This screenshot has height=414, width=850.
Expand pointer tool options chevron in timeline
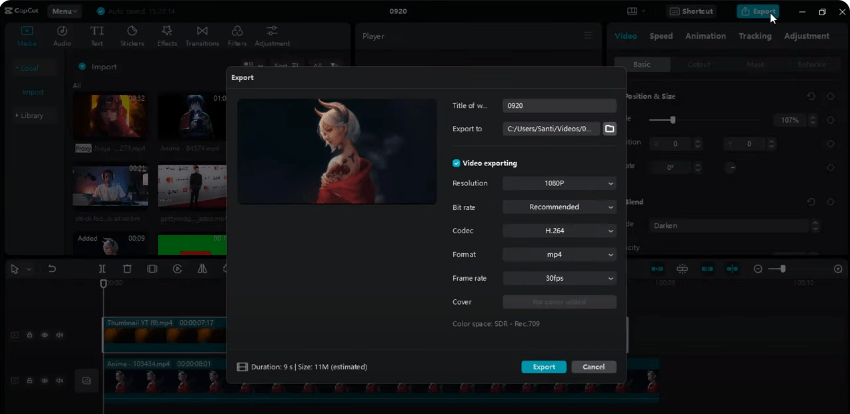pos(29,269)
